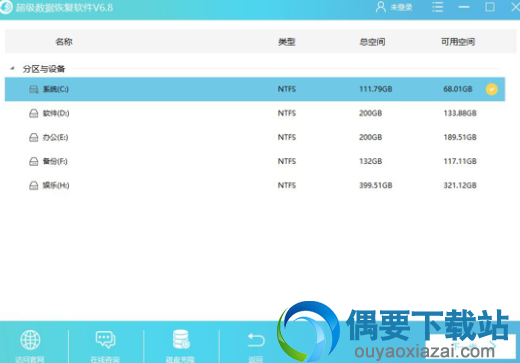Click the 类型 column header
Viewport: 520px width, 363px height.
(x=287, y=42)
